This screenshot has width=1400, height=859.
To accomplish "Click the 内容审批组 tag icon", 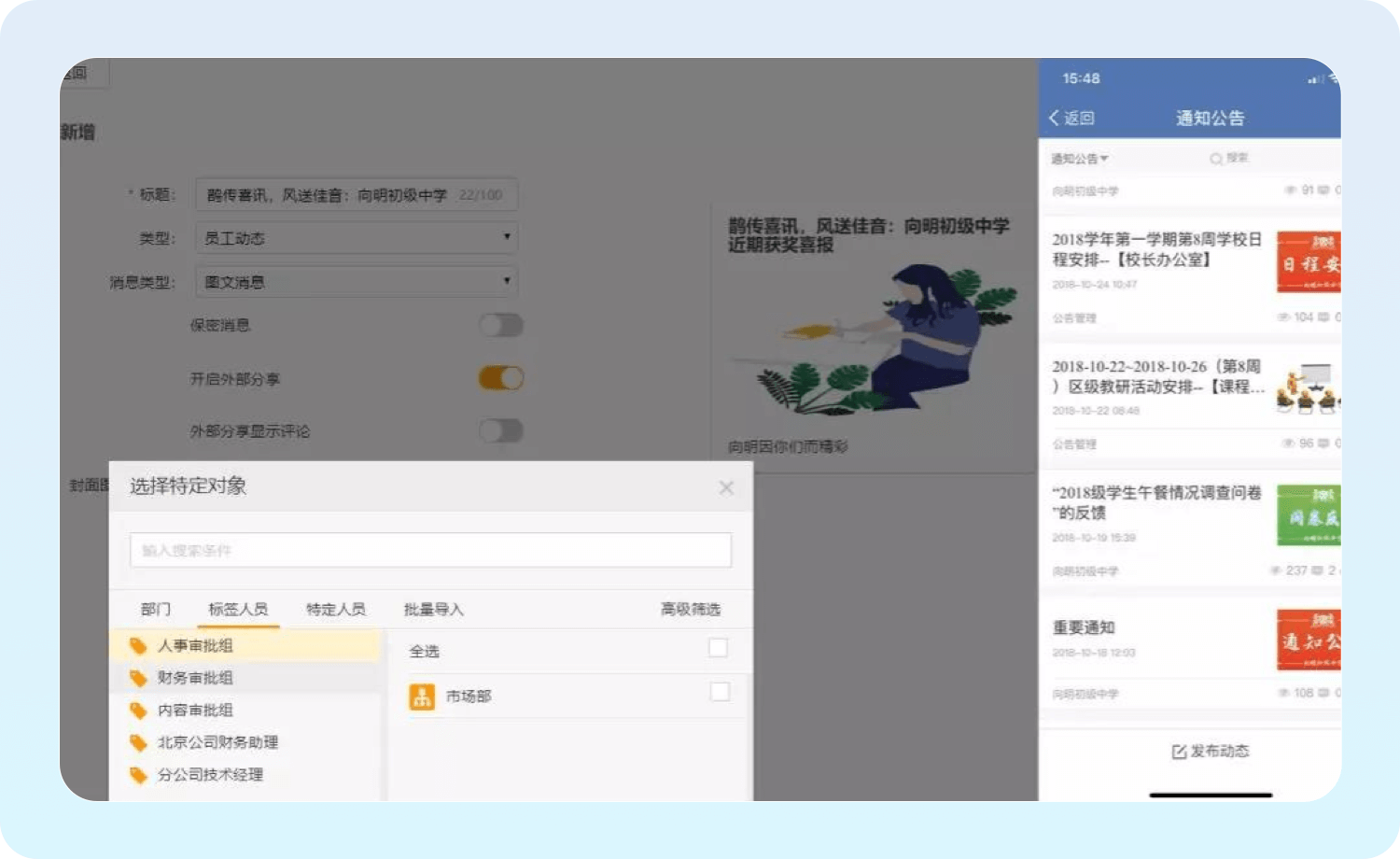I will pyautogui.click(x=138, y=711).
